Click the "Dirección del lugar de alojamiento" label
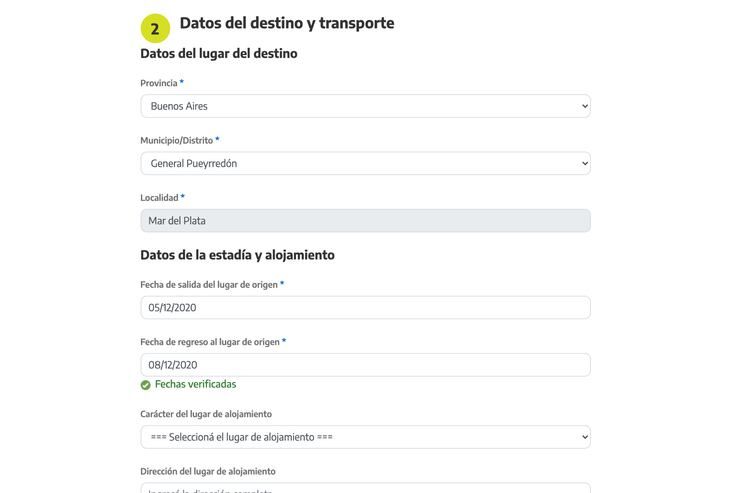This screenshot has width=740, height=493. pos(207,471)
